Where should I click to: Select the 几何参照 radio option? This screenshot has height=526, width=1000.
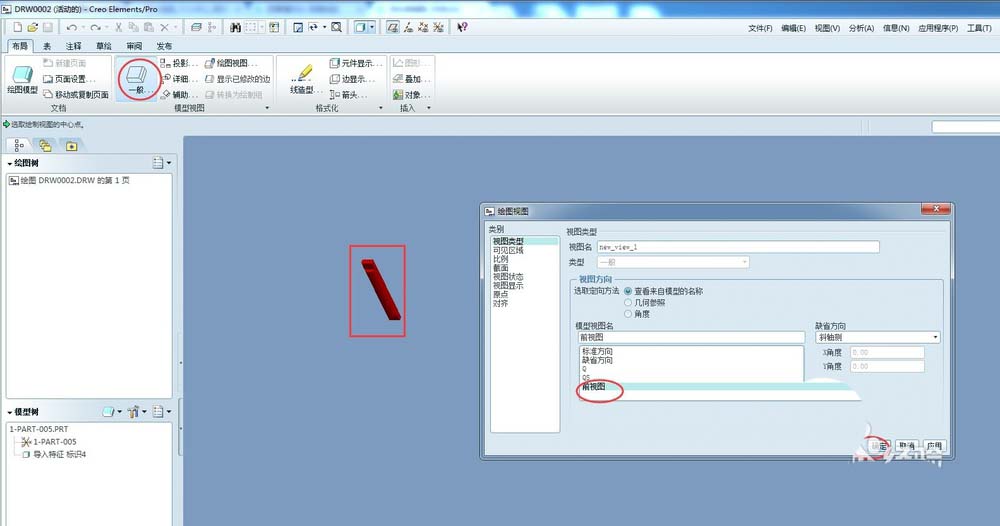(x=628, y=303)
